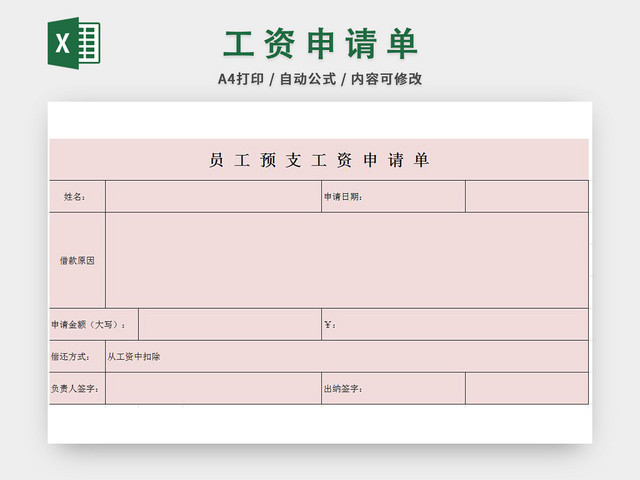
Task: Click the ¥ amount cell
Action: [x=455, y=324]
